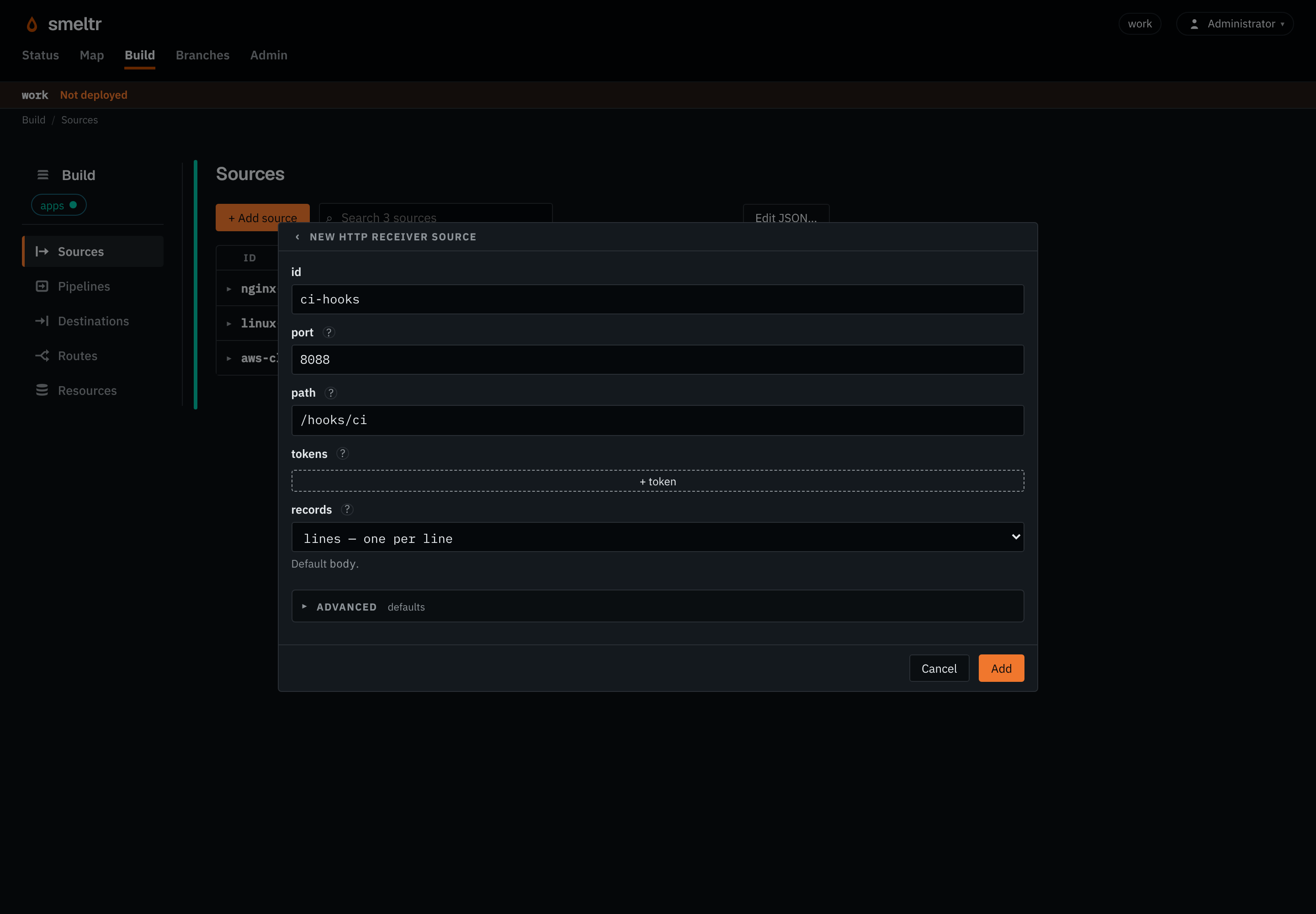Click into the port input field
The width and height of the screenshot is (1316, 914).
(x=658, y=360)
